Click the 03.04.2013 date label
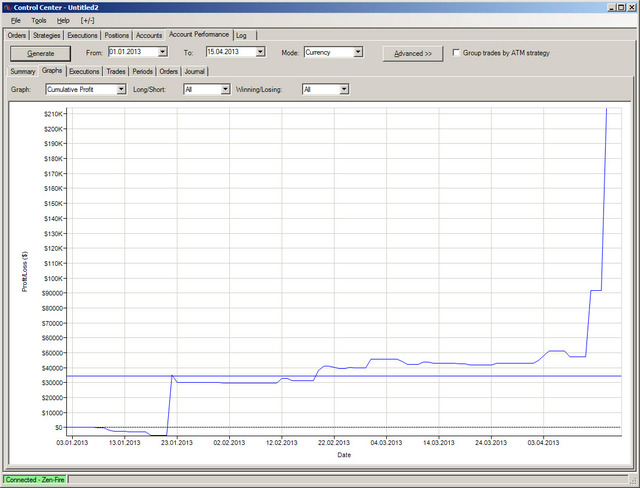 pos(543,443)
